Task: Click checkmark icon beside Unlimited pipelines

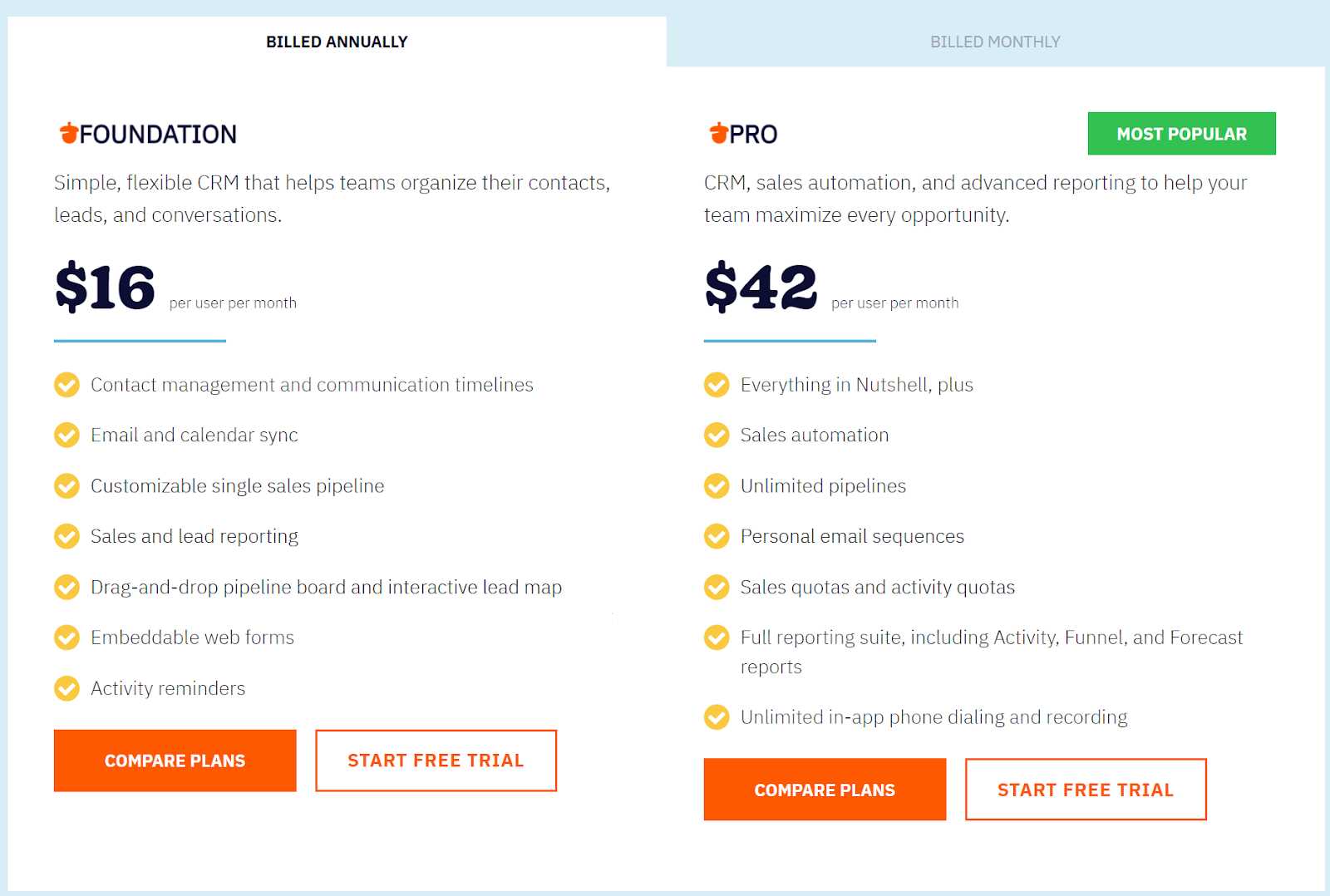Action: click(717, 485)
